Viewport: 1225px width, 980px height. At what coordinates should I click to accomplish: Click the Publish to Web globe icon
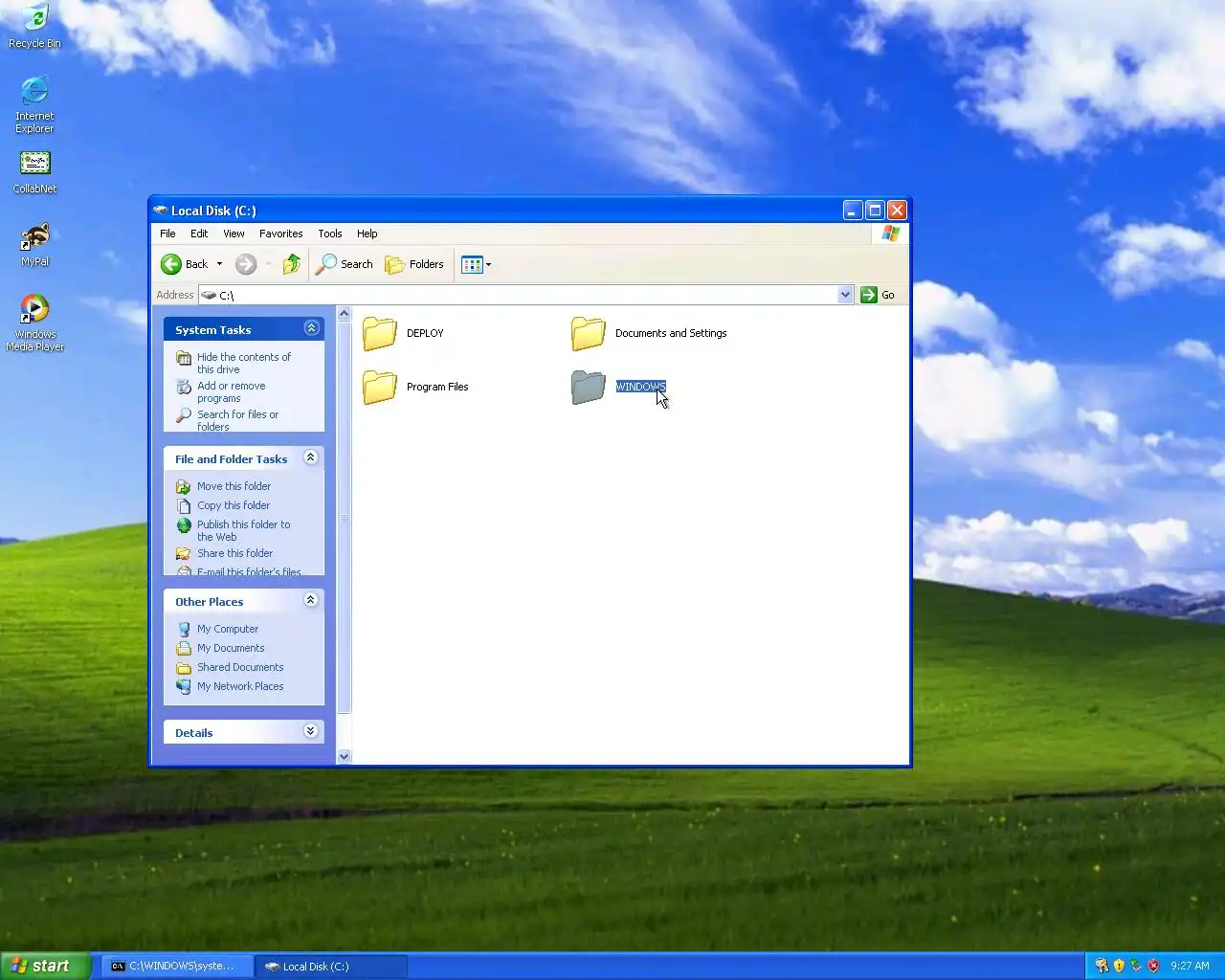click(184, 525)
